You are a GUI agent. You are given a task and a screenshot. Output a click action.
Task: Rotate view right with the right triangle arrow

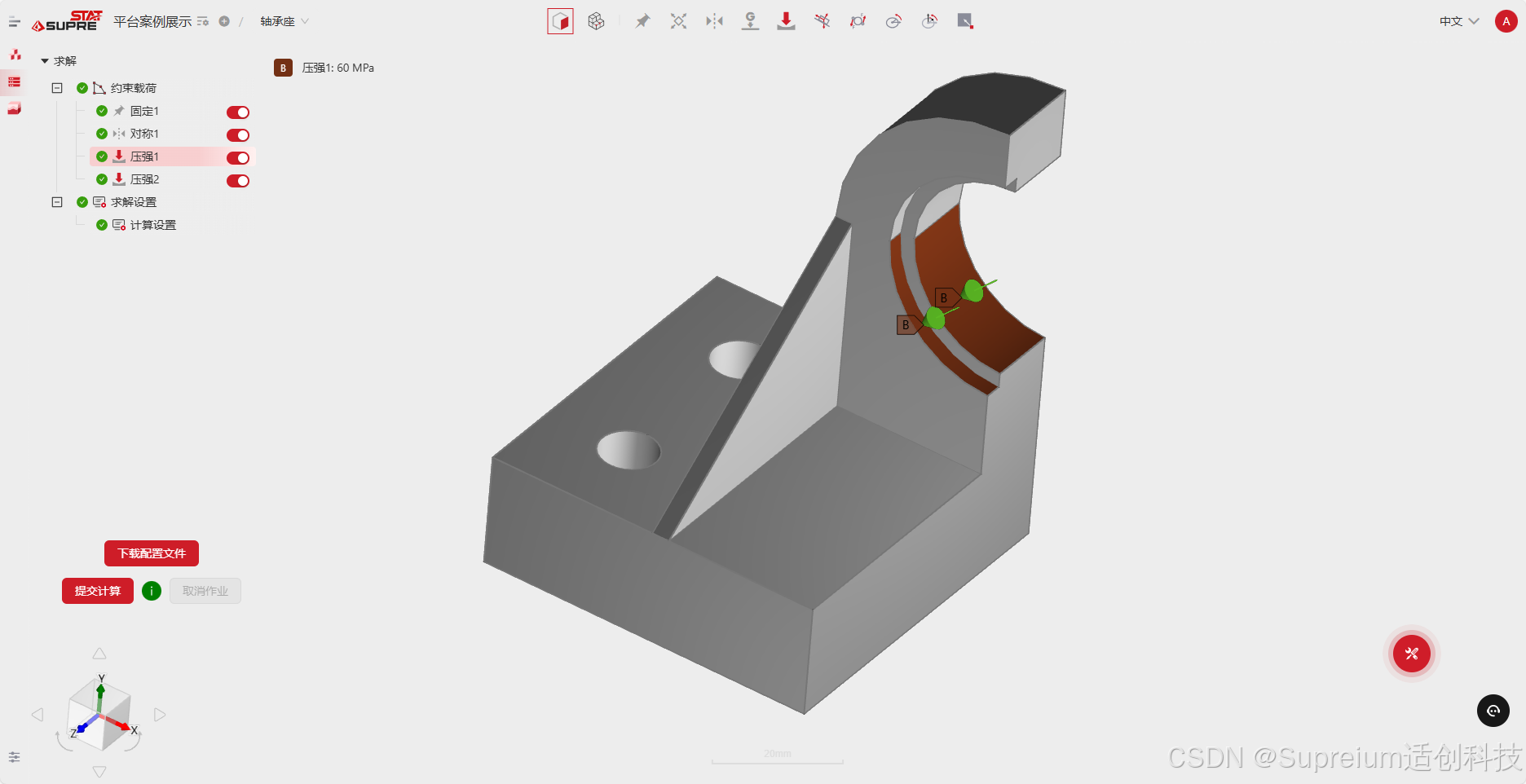click(x=160, y=715)
